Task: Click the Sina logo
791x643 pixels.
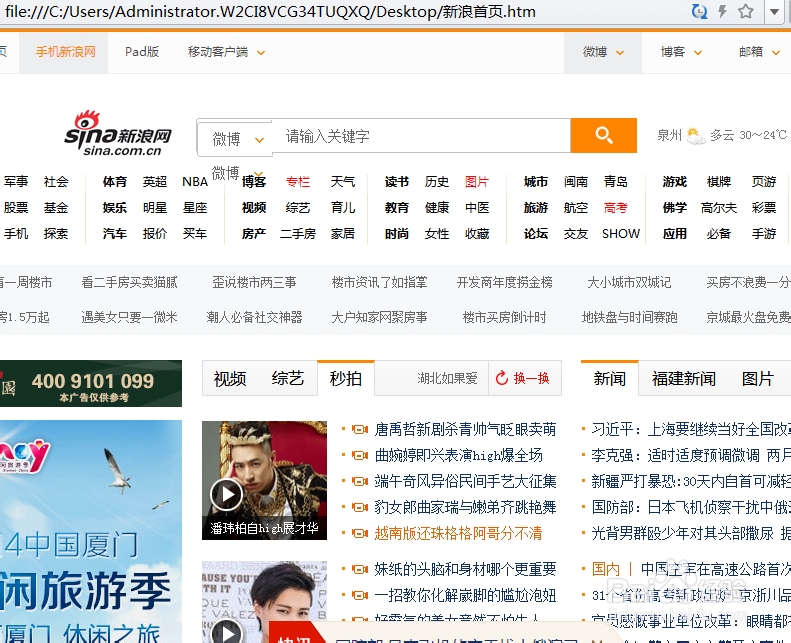Action: point(118,134)
